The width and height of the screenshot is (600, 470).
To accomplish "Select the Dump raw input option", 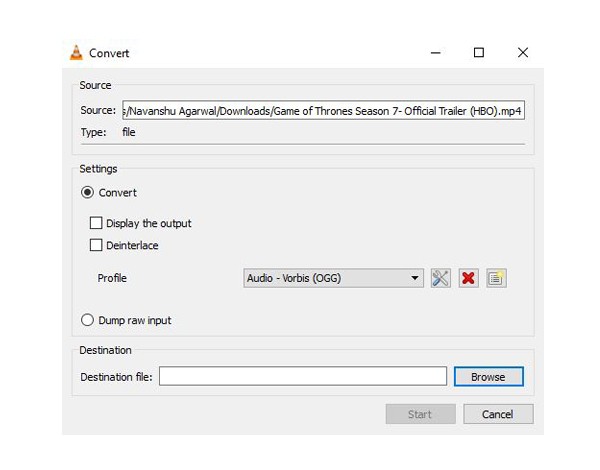I will (x=88, y=321).
